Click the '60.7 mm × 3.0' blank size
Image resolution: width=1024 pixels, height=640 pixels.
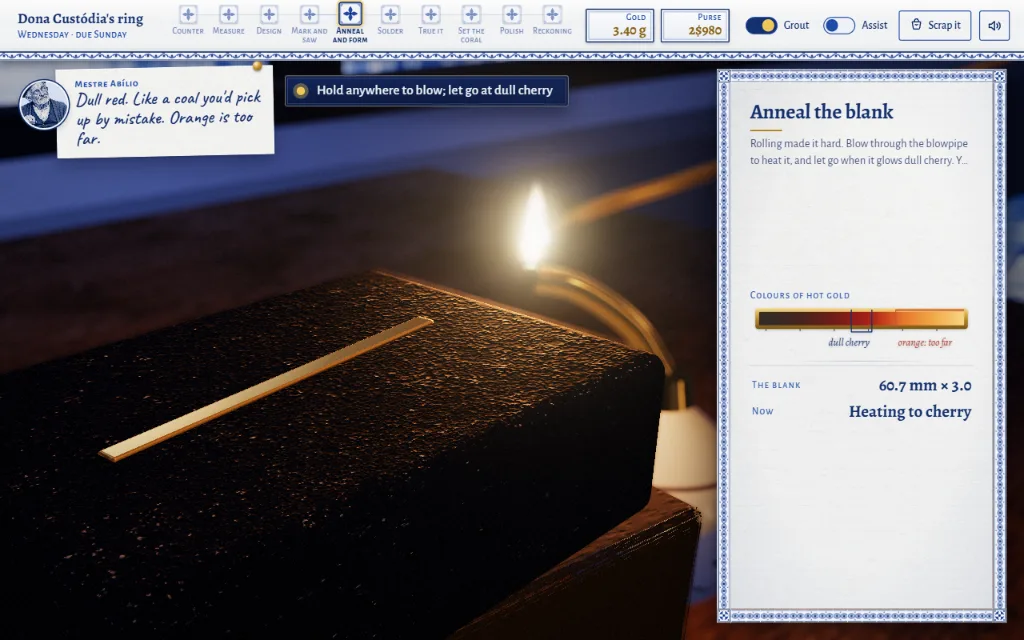(925, 385)
